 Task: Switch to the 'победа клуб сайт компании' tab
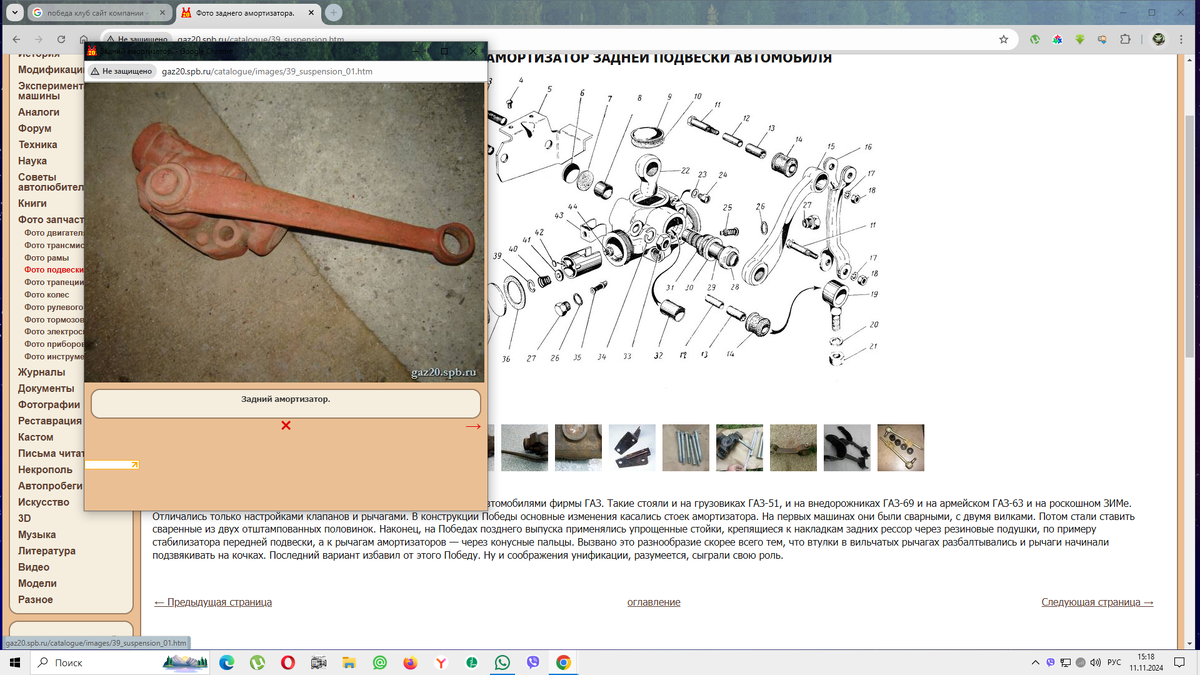tap(95, 13)
